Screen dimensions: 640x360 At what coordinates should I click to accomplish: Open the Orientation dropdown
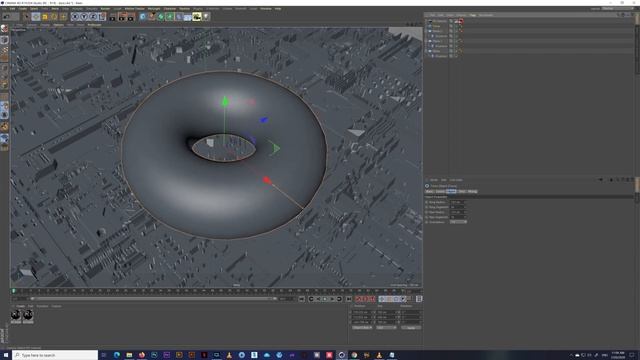pyautogui.click(x=458, y=222)
